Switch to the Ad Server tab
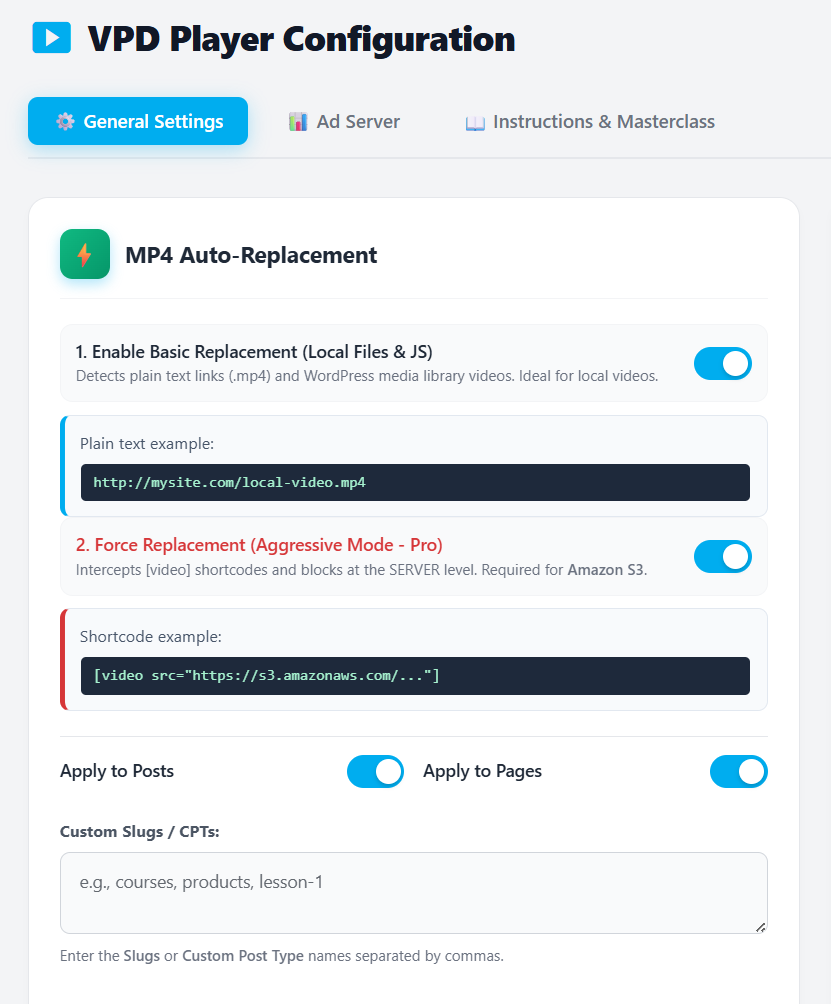Viewport: 831px width, 1004px height. point(344,122)
